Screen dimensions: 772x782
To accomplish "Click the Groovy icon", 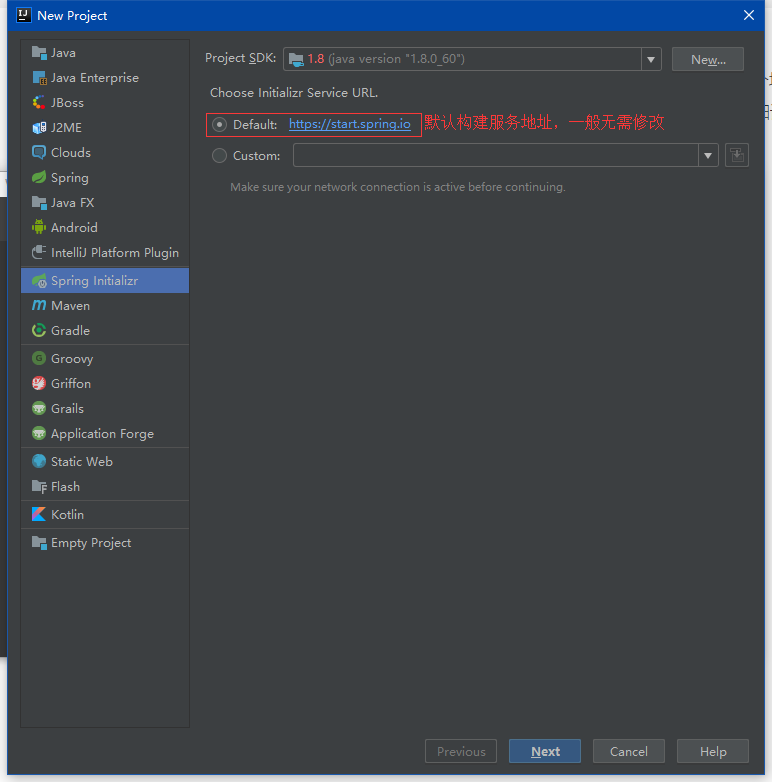I will click(39, 358).
